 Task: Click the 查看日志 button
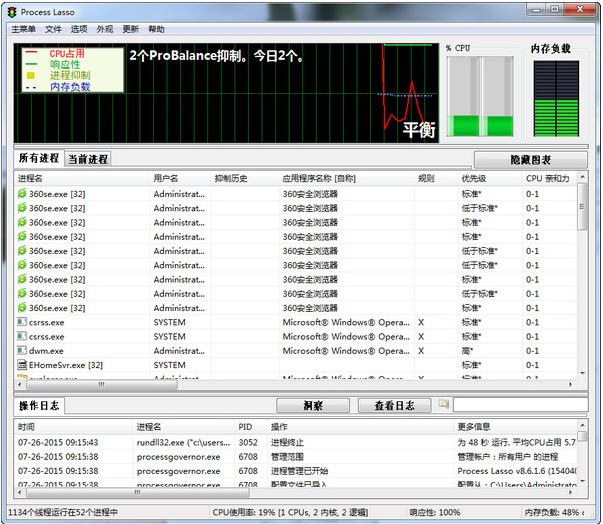(x=393, y=406)
